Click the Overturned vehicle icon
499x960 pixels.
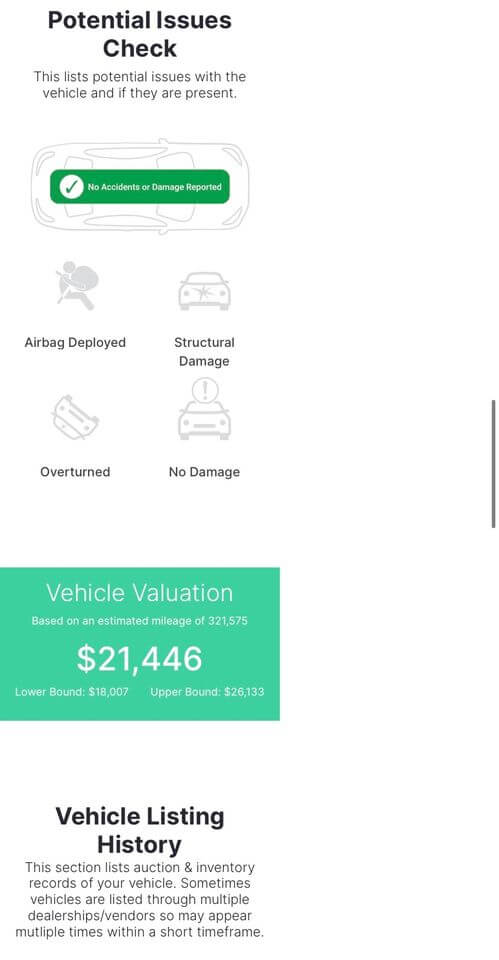(x=75, y=417)
